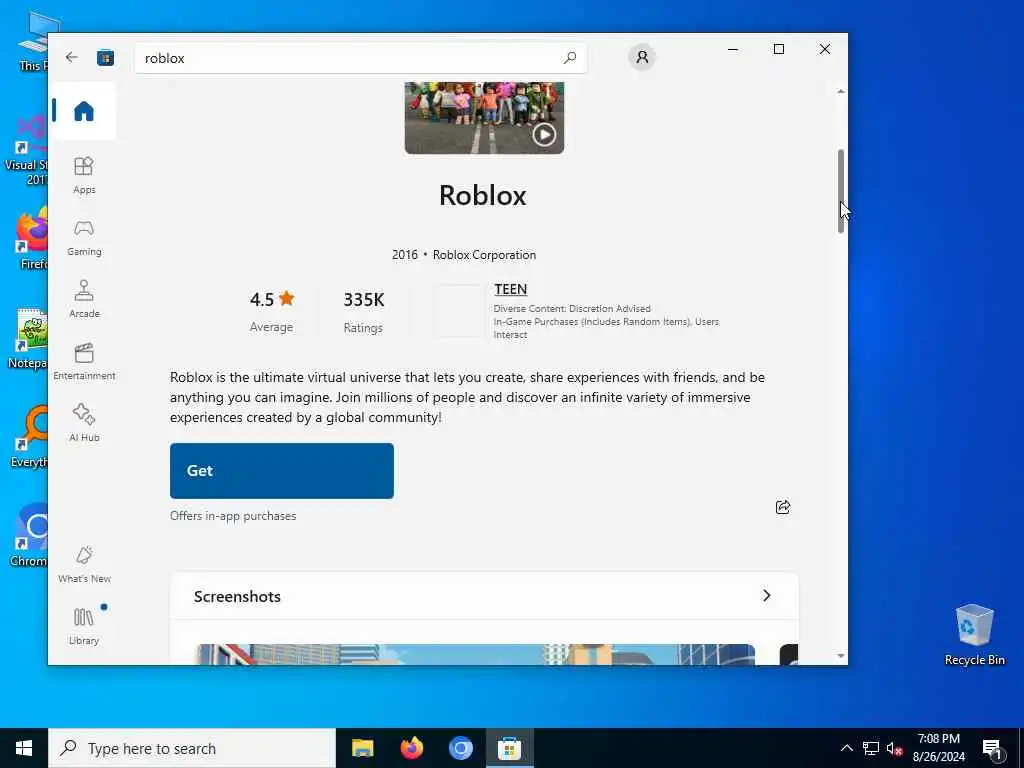
Task: Click the 335K Ratings count
Action: coord(364,311)
